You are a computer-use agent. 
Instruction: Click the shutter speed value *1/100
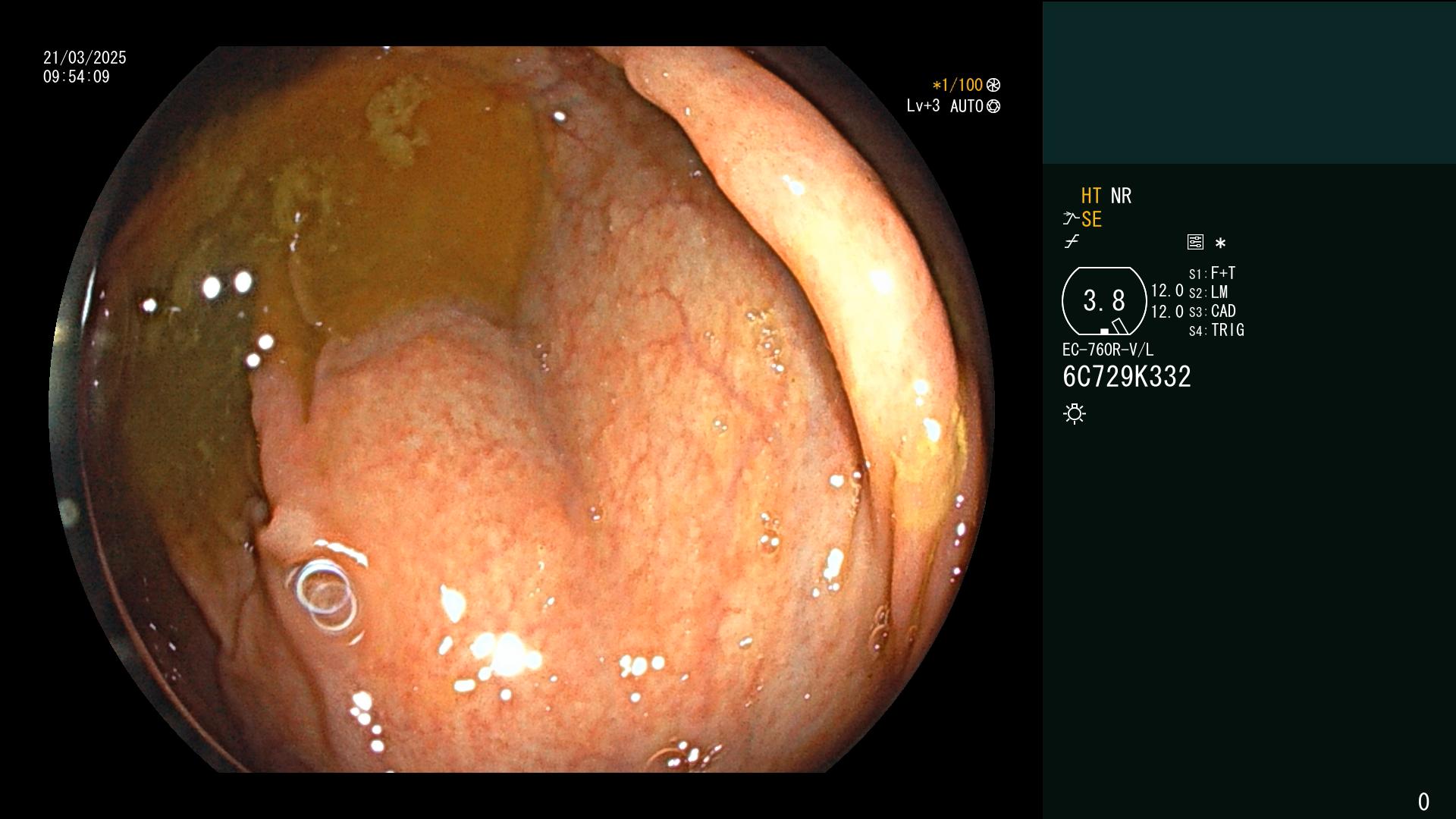point(958,85)
